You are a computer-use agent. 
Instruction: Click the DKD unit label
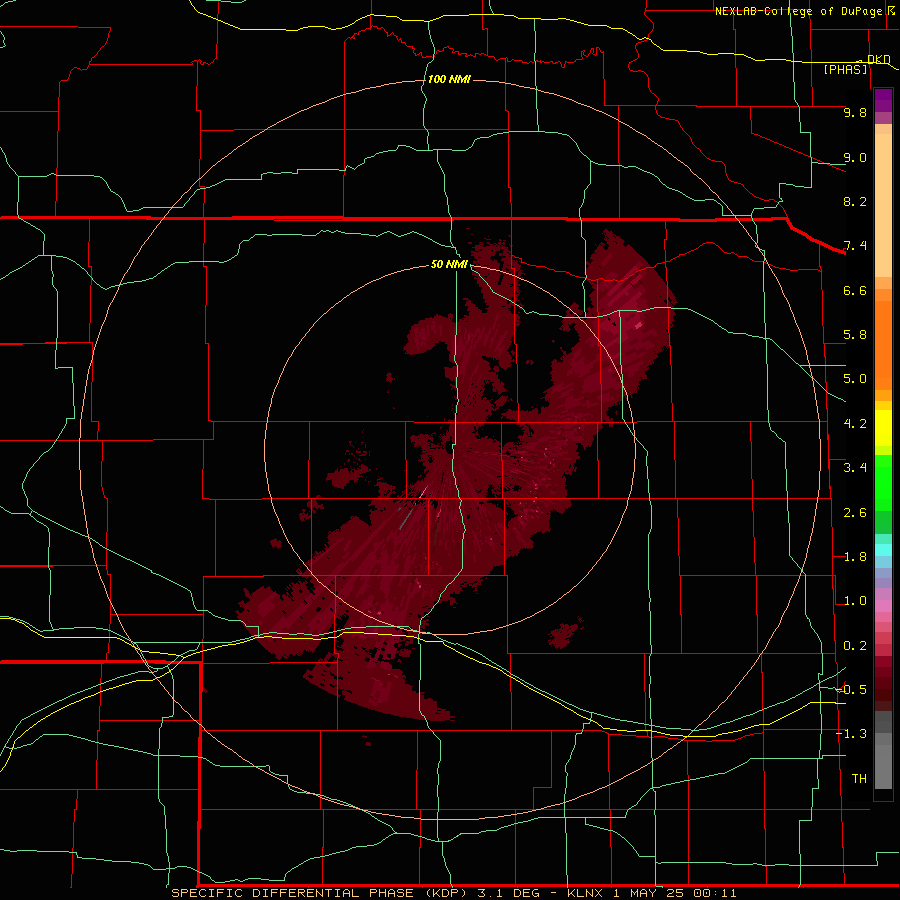click(879, 59)
